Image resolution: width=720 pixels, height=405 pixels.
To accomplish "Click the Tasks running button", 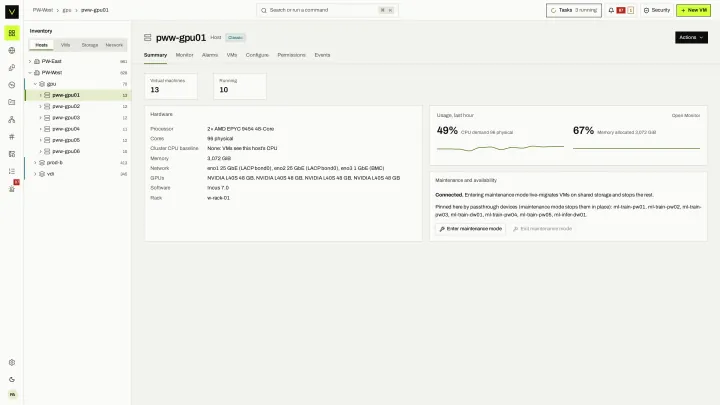I will tap(574, 10).
